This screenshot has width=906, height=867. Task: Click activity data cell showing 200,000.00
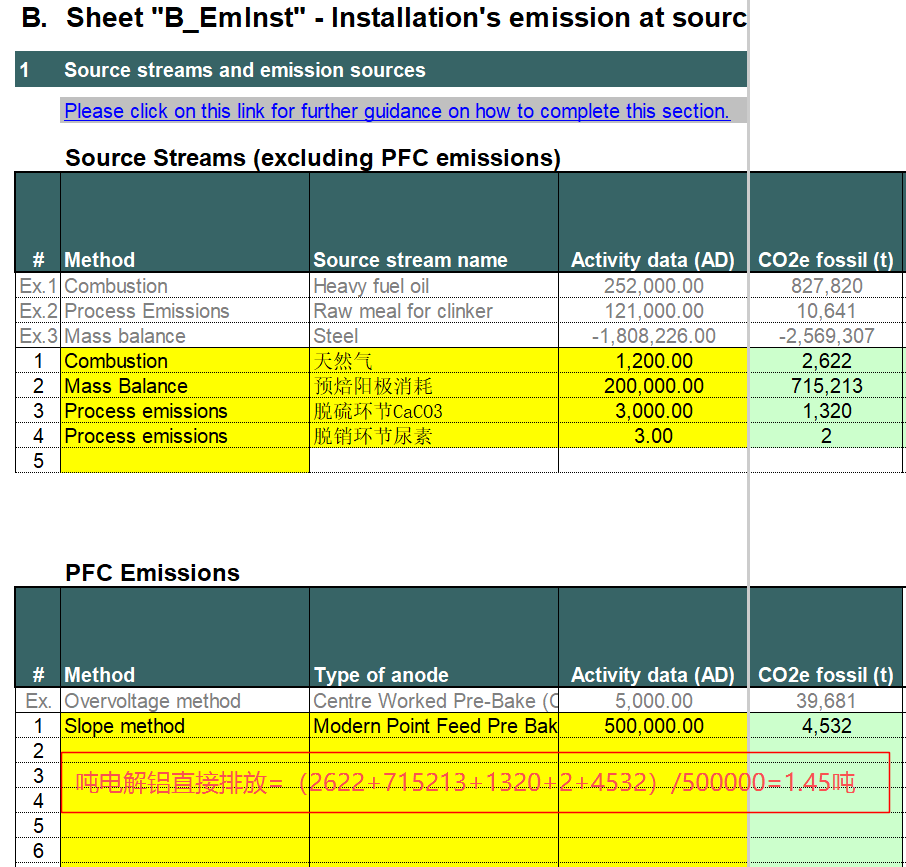coord(653,386)
